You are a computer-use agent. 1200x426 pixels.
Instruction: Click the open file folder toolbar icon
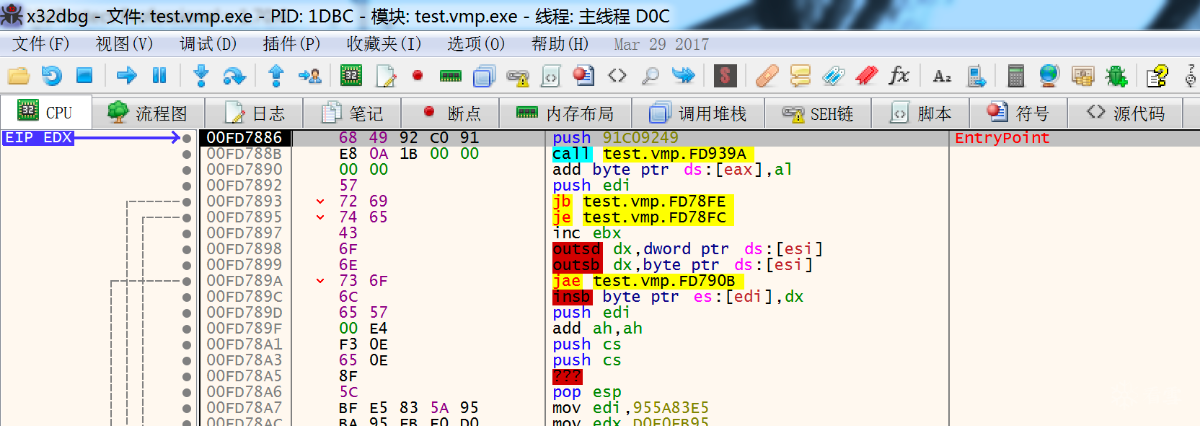point(18,75)
